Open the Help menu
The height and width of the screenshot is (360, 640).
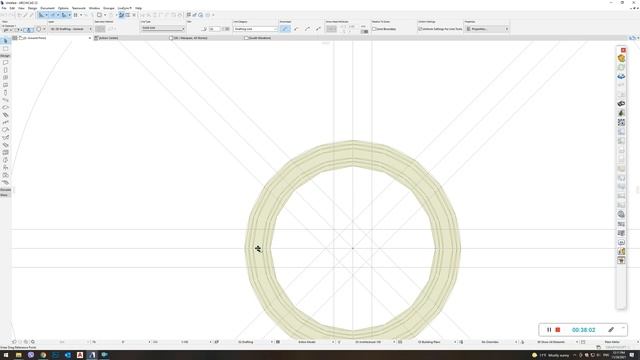(x=138, y=8)
